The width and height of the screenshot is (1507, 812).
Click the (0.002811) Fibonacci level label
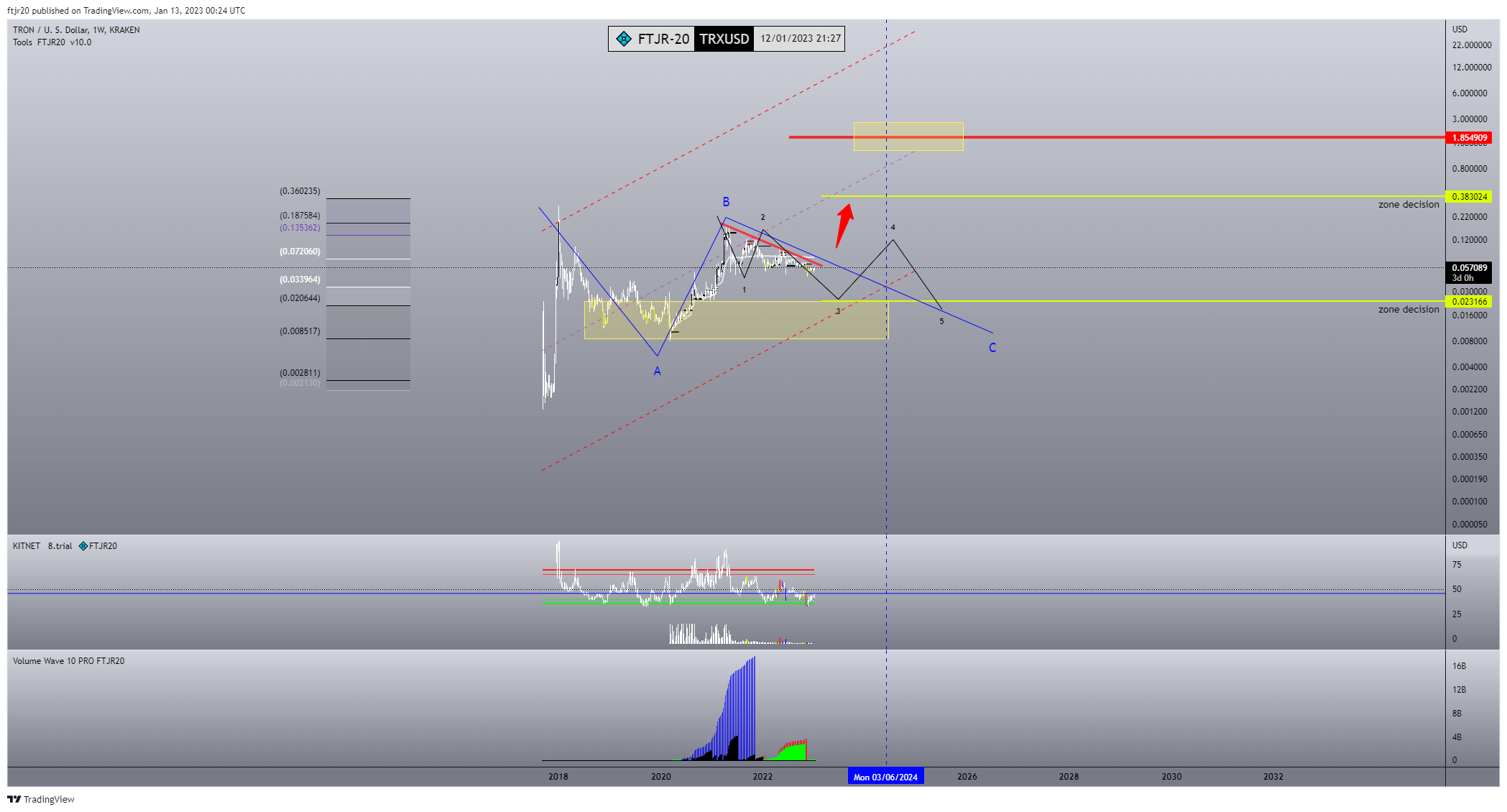tap(300, 373)
